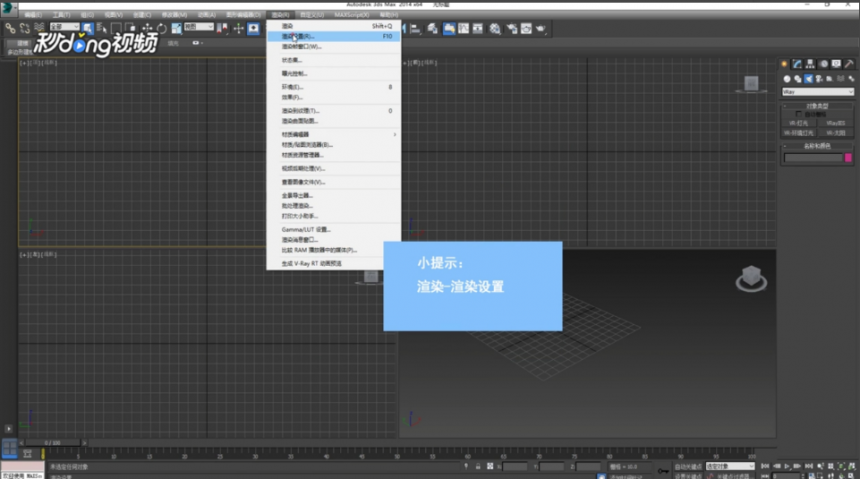Image resolution: width=860 pixels, height=479 pixels.
Task: Choose 生成 V-Ray RT 动画预览 entry
Action: [x=333, y=263]
